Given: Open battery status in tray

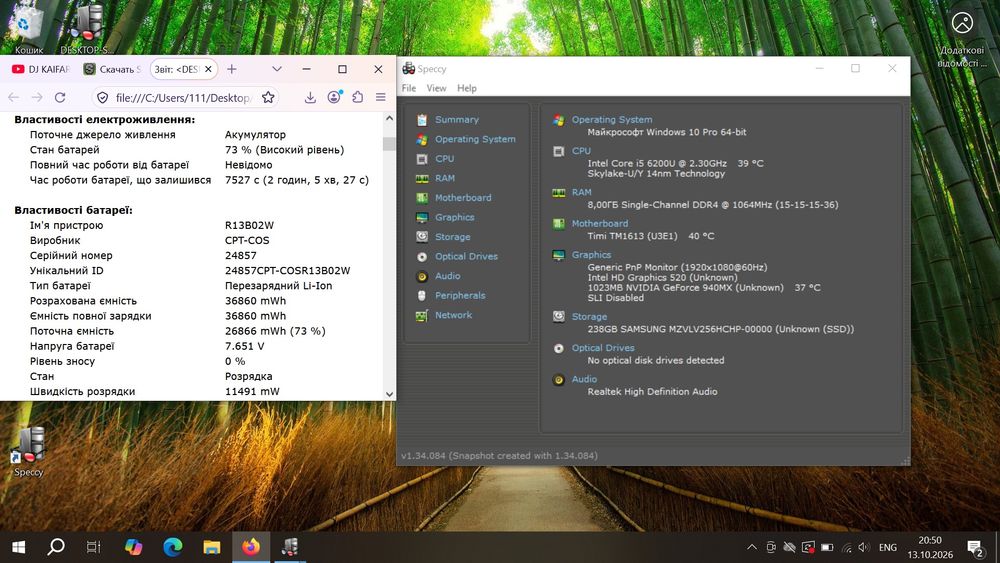Looking at the screenshot, I should (x=827, y=547).
